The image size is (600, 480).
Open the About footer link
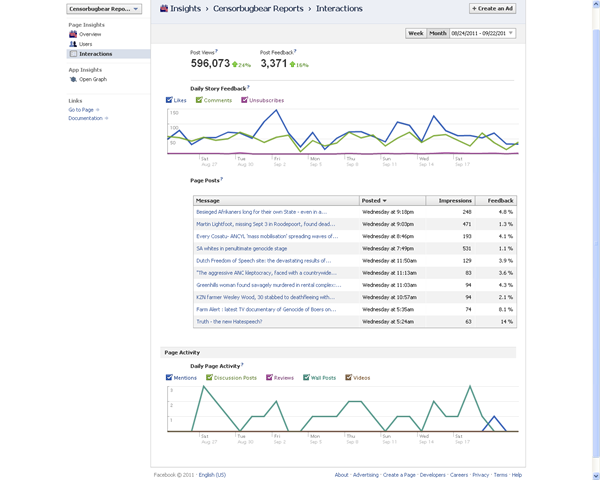click(x=341, y=475)
